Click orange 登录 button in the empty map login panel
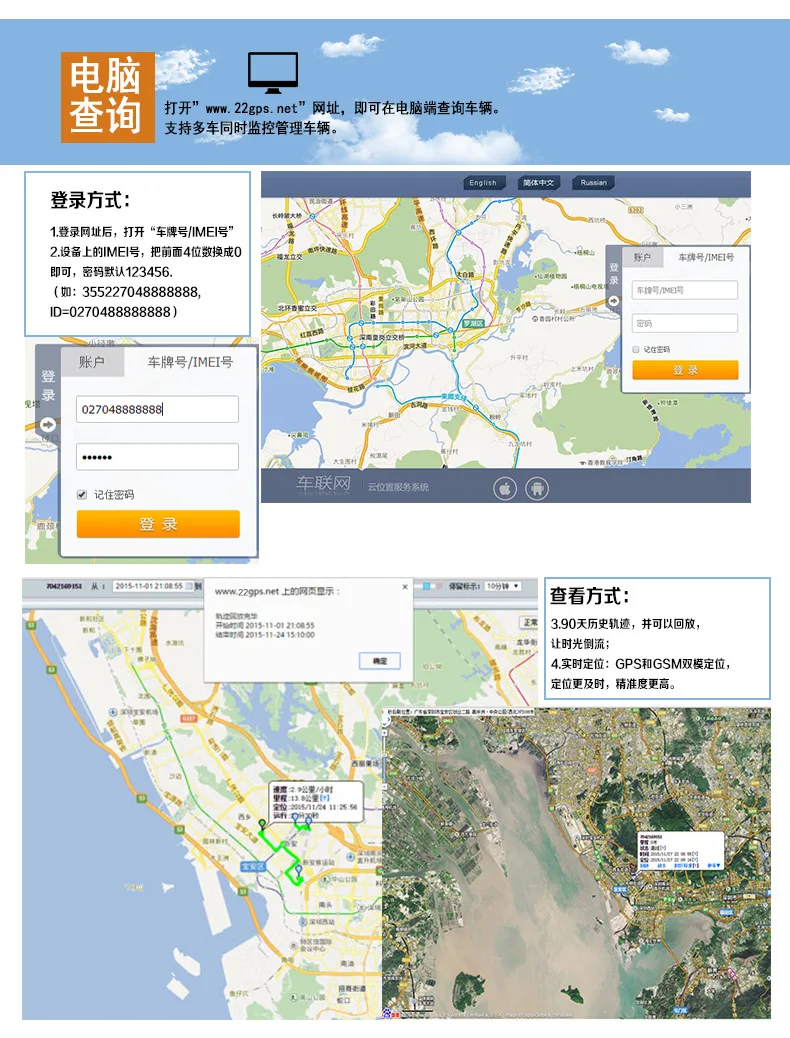Screen dimensions: 790x1038 click(x=685, y=370)
